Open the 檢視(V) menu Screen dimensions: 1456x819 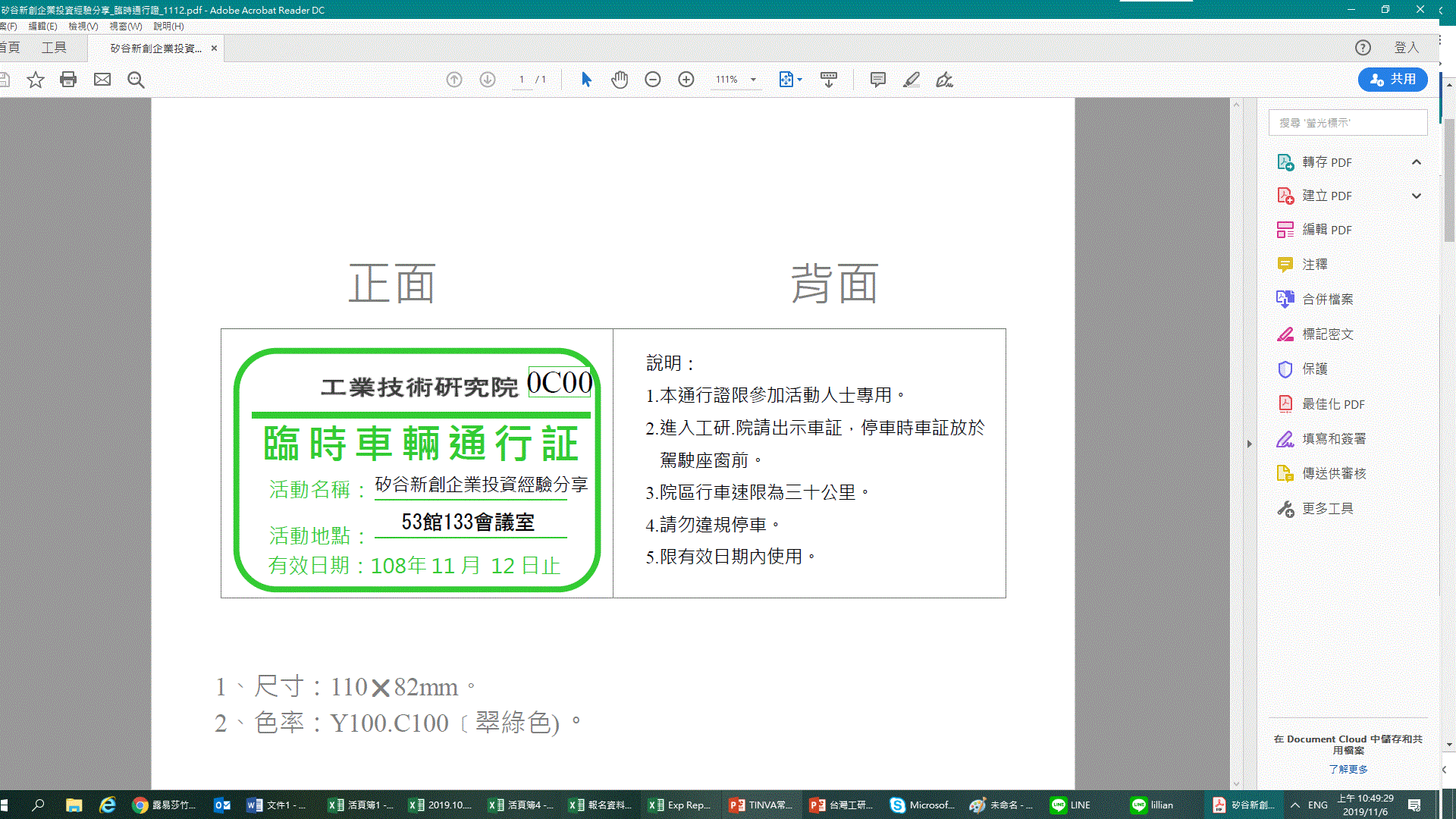(83, 26)
